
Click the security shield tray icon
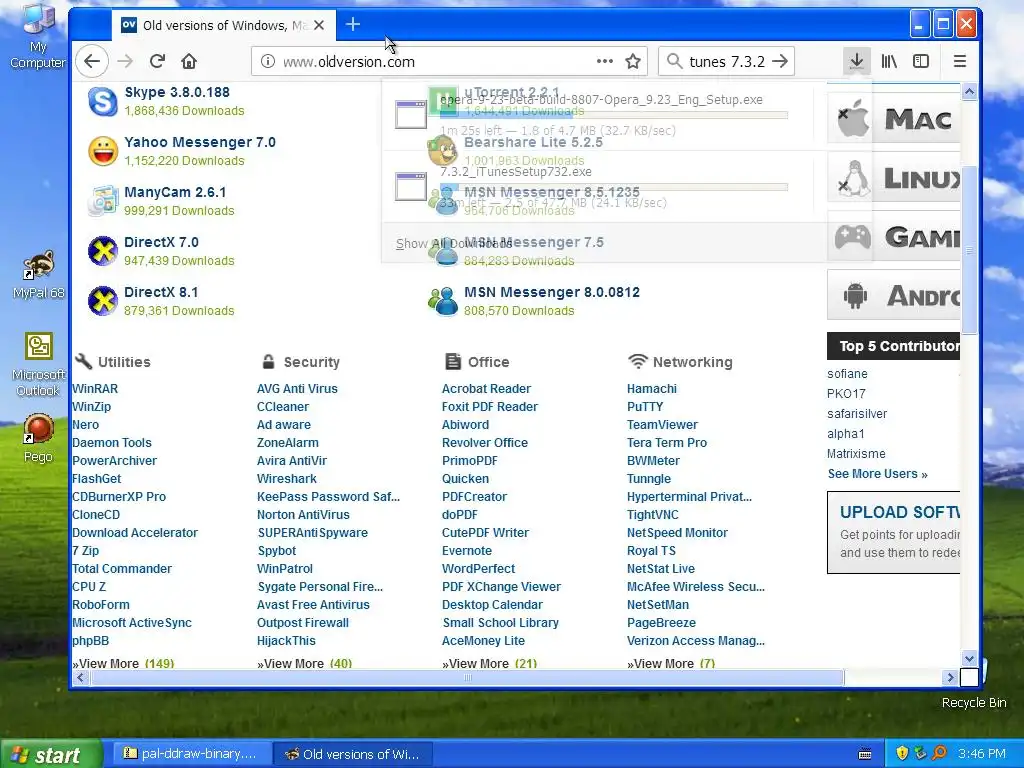pos(902,753)
